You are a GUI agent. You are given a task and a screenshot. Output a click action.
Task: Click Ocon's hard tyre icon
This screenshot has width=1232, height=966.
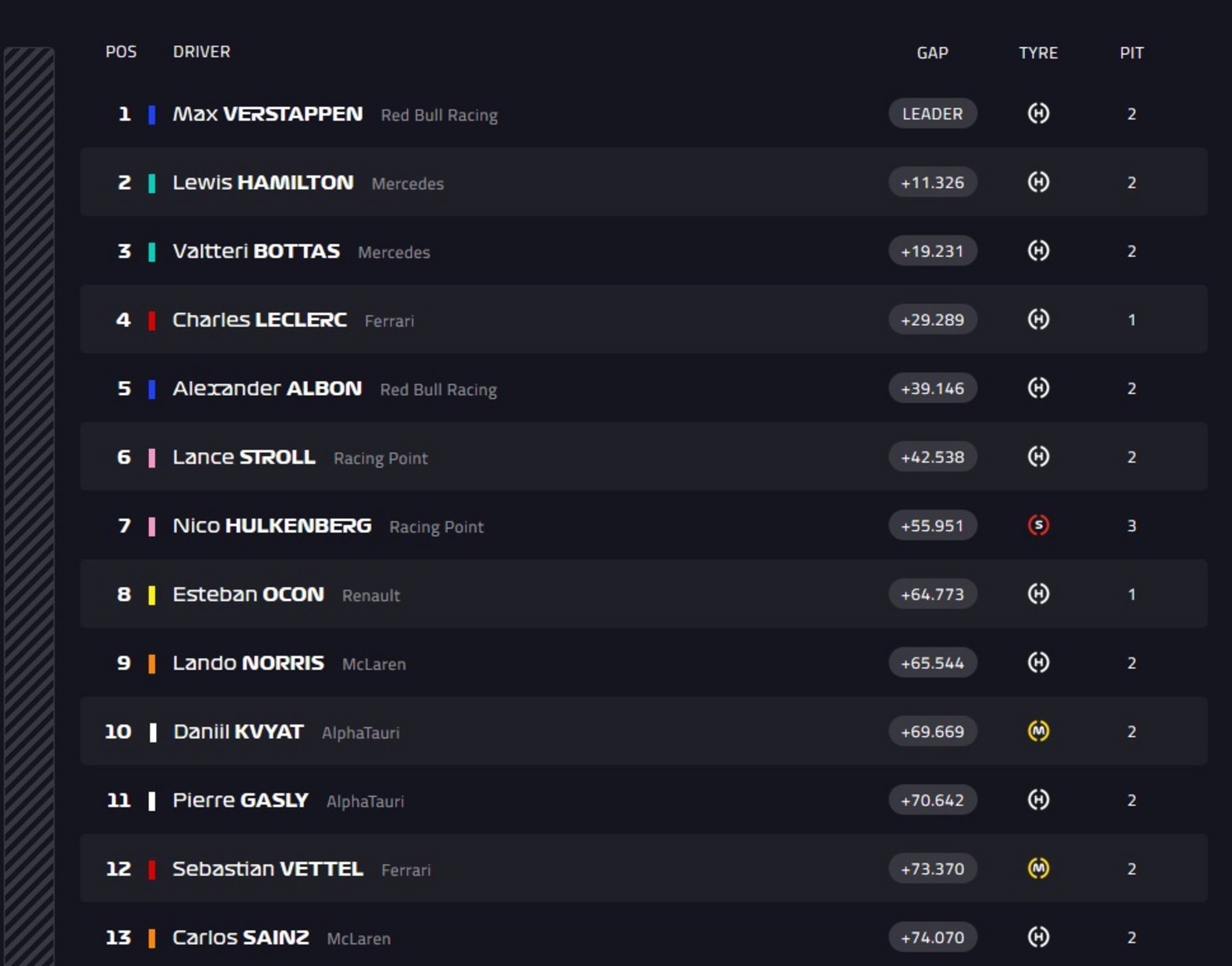[x=1038, y=594]
